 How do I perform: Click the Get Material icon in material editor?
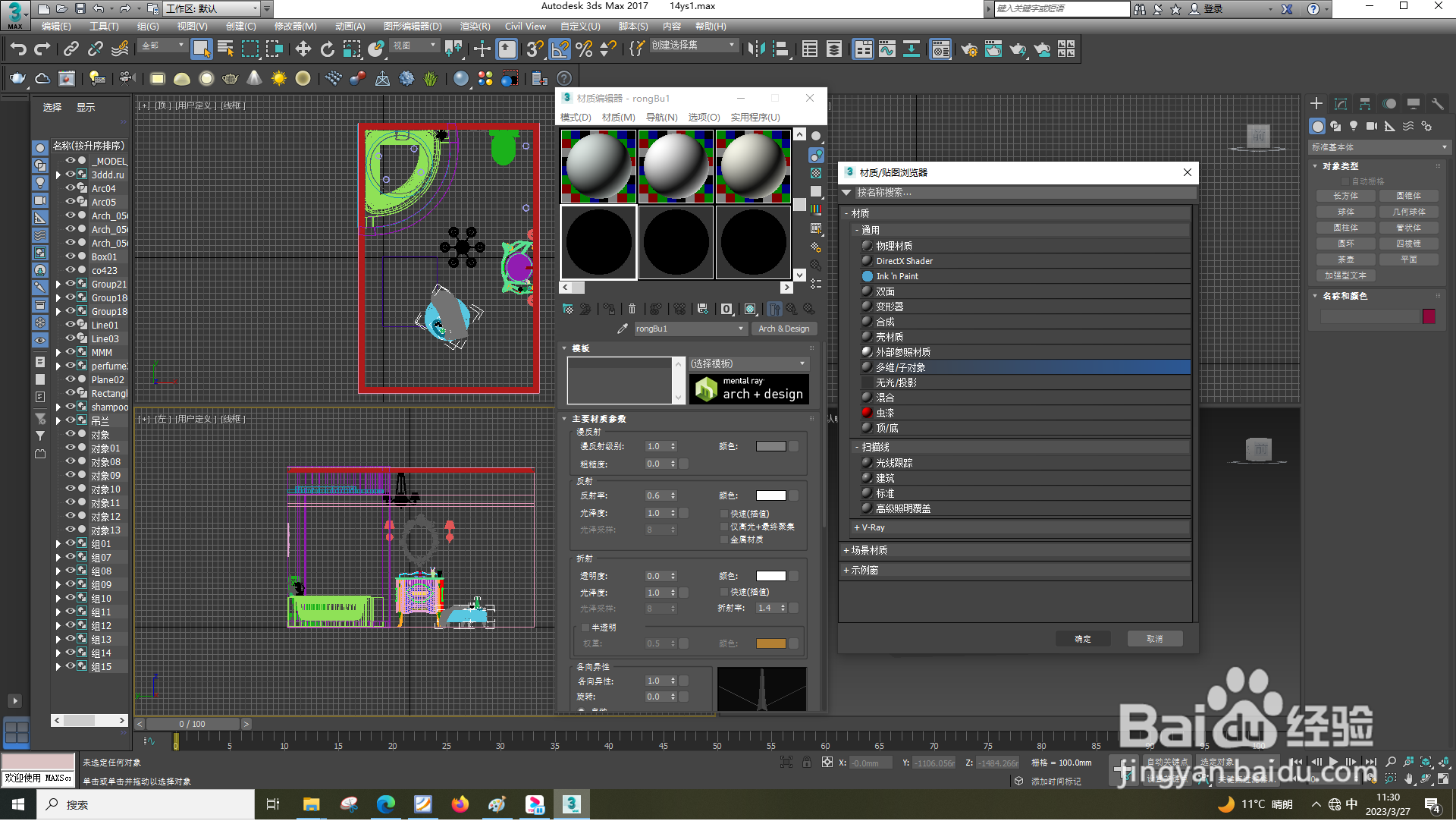[568, 309]
